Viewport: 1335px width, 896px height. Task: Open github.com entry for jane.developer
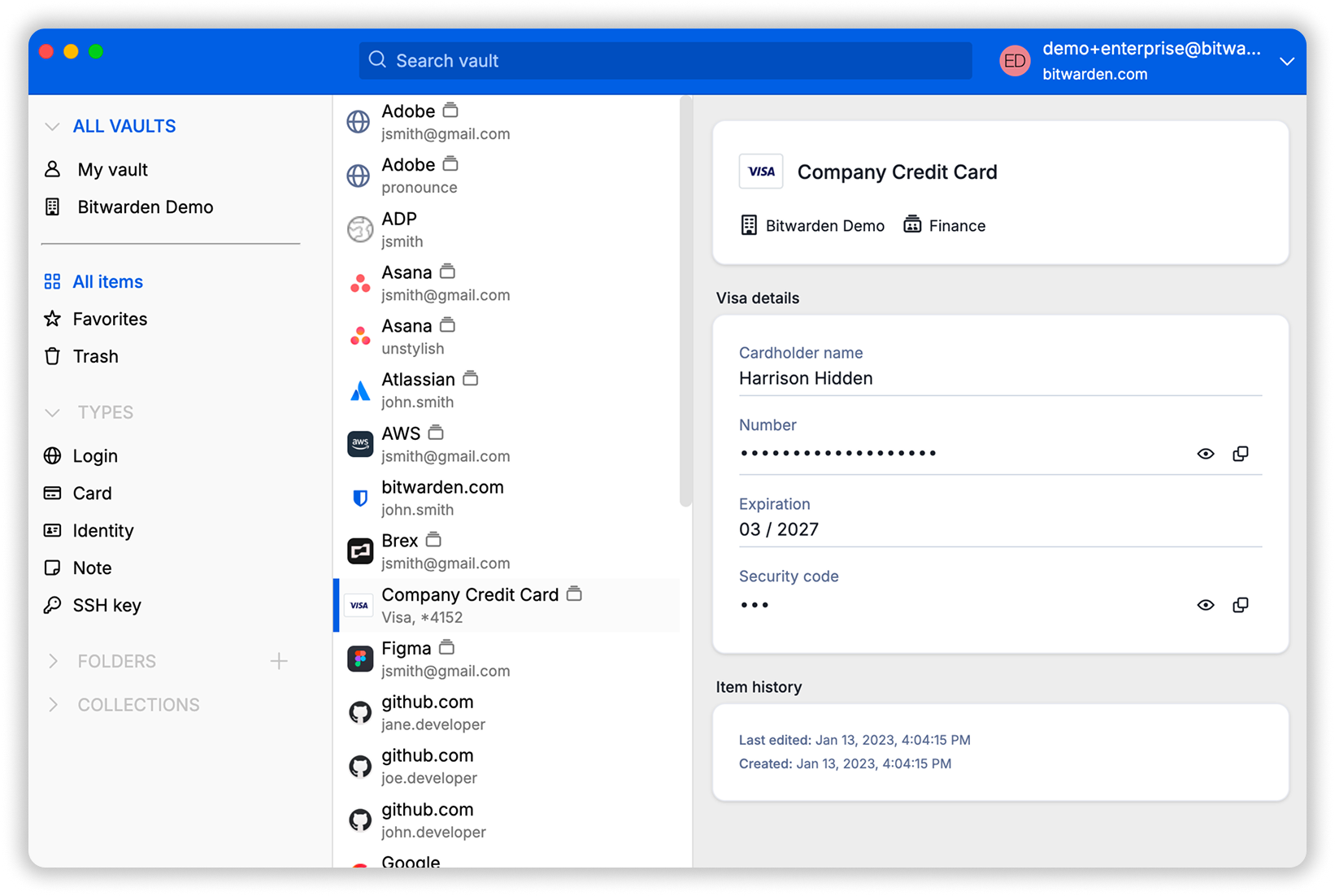tap(507, 712)
